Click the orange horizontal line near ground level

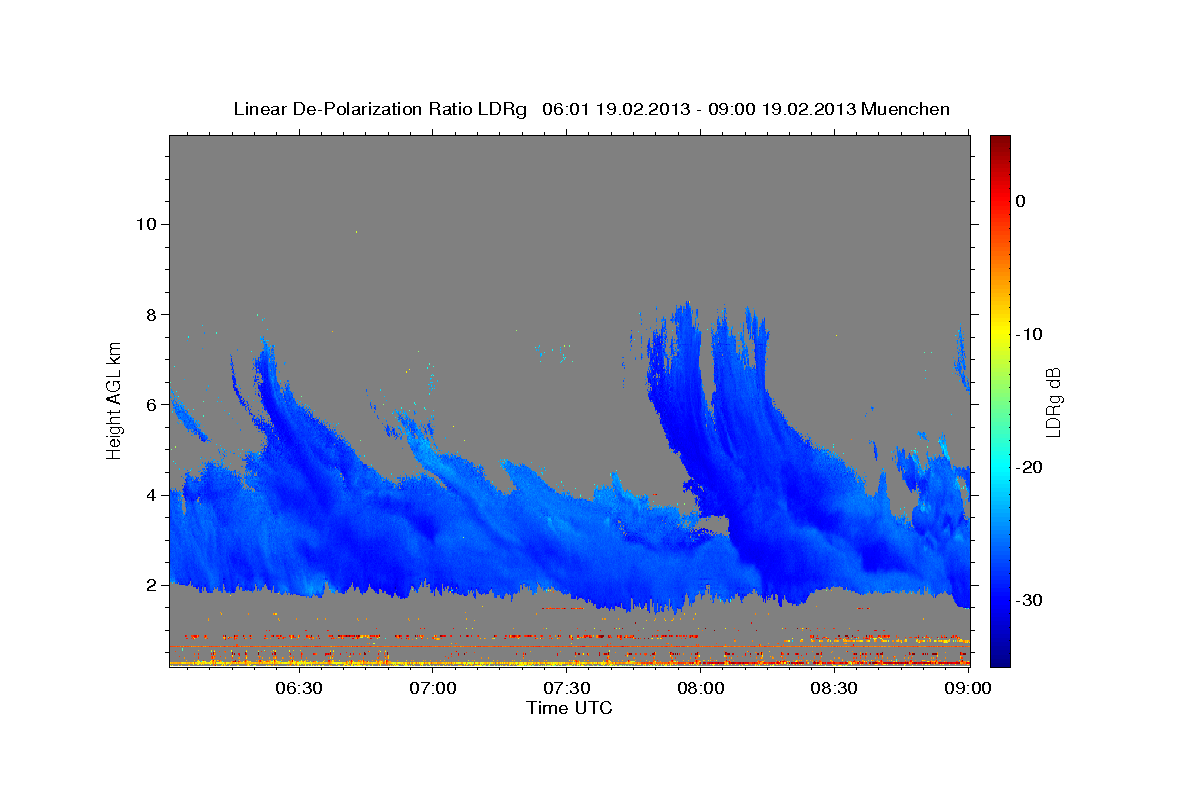[x=570, y=647]
